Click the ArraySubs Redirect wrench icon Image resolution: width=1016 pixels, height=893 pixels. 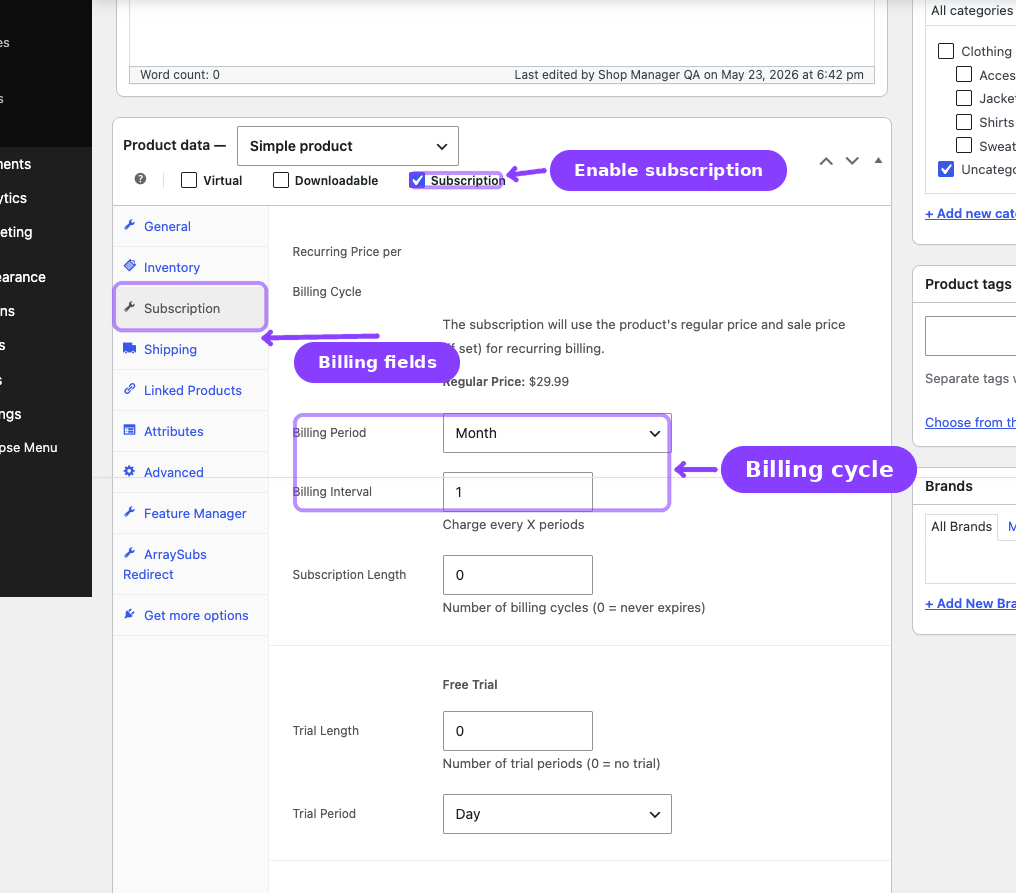pyautogui.click(x=130, y=553)
